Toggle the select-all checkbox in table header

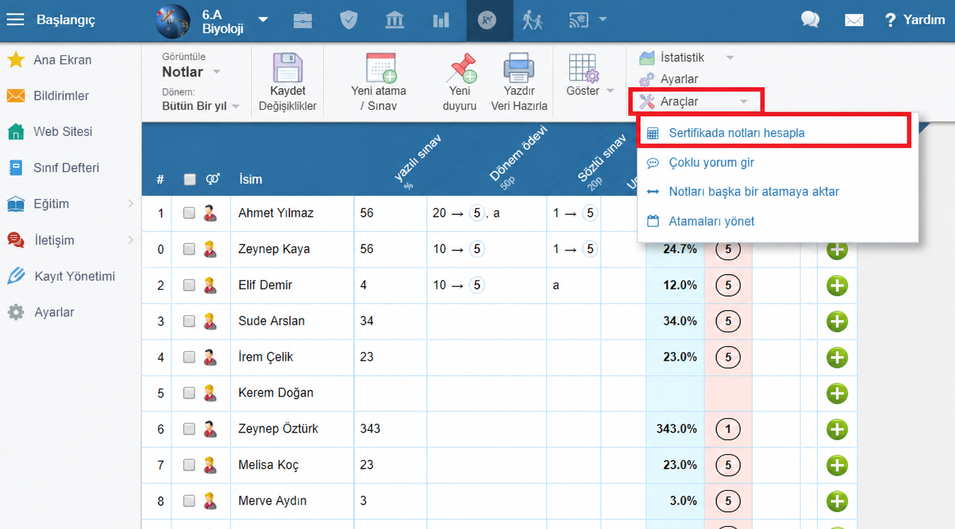click(190, 179)
